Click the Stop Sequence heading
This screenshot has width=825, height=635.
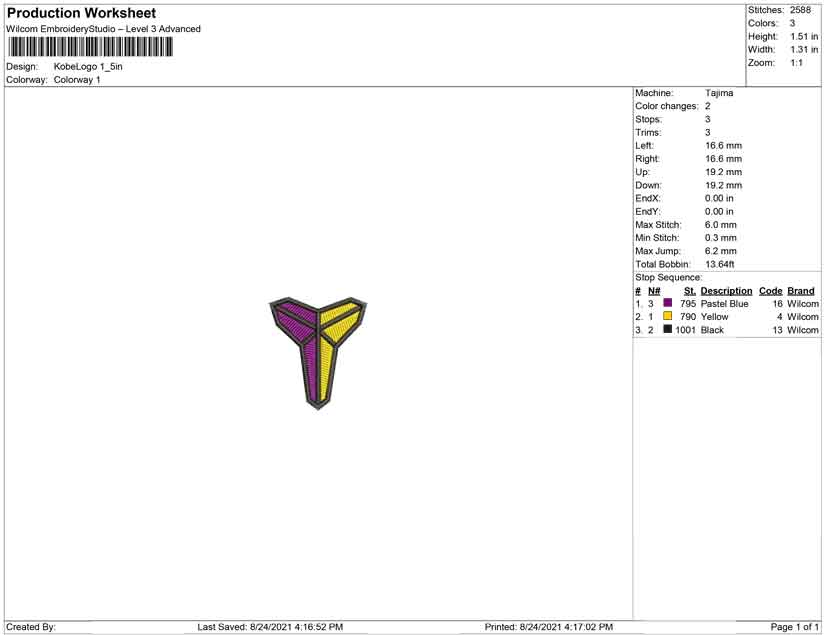[x=668, y=277]
